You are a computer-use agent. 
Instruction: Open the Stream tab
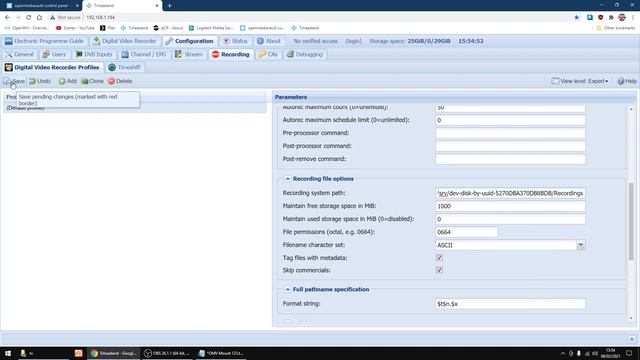189,54
